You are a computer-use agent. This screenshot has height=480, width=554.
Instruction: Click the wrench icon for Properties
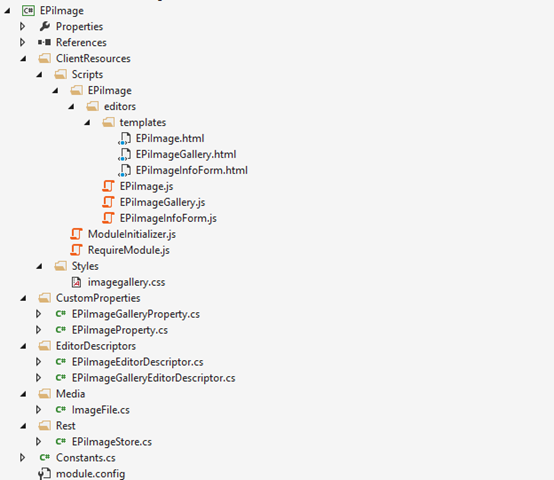coord(45,26)
